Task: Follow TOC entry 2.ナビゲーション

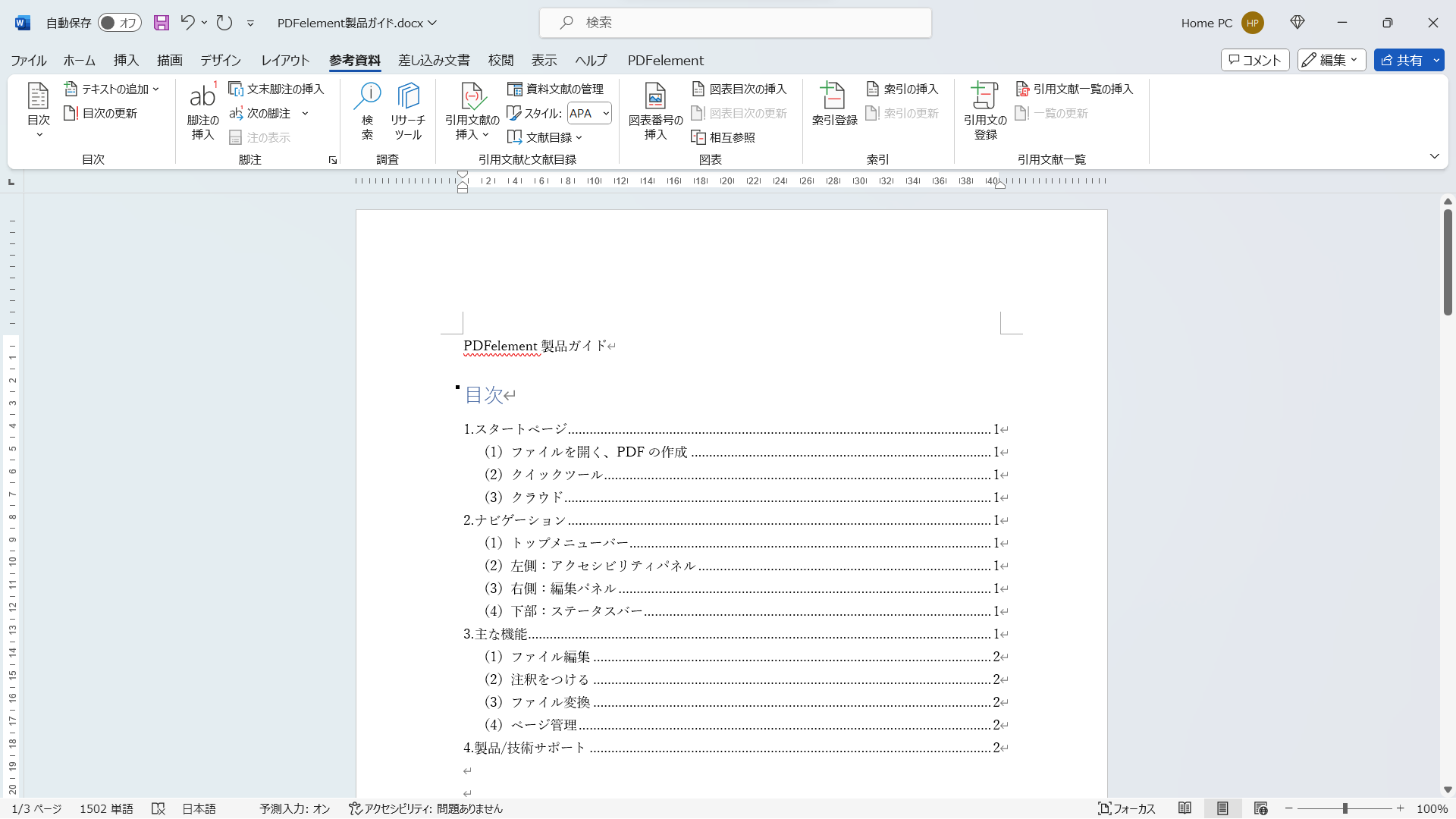Action: click(x=736, y=520)
